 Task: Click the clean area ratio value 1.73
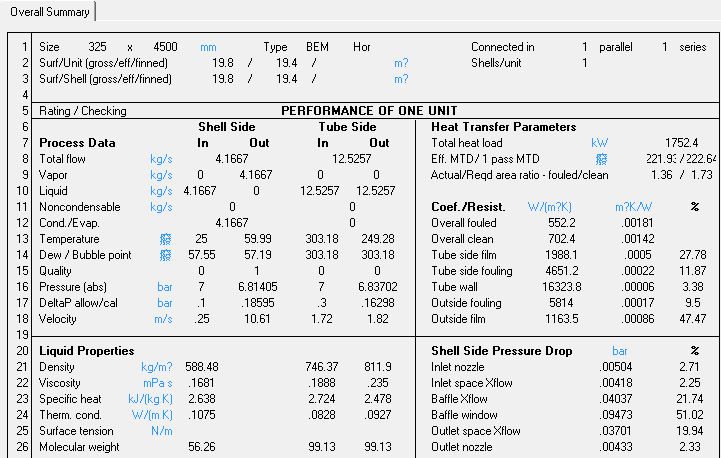point(702,175)
